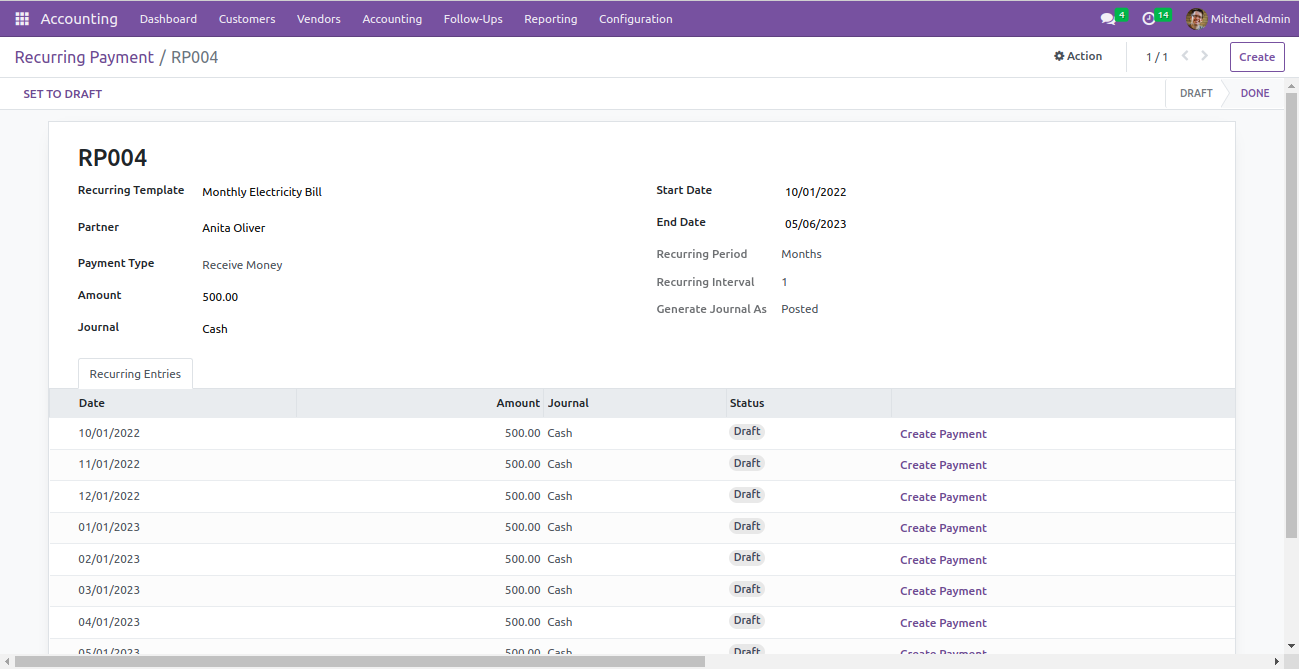Sort entries by Date column header
Image resolution: width=1299 pixels, height=669 pixels.
pyautogui.click(x=92, y=403)
